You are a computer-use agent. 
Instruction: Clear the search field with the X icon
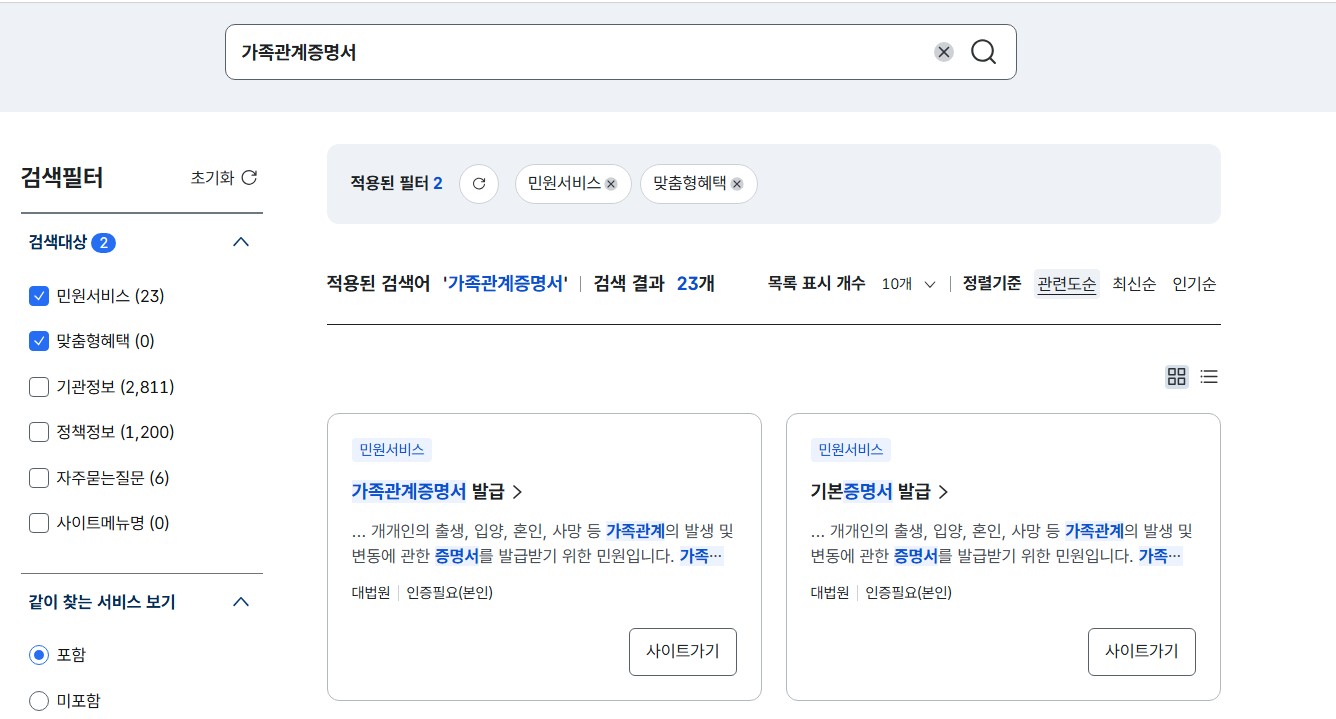coord(943,51)
